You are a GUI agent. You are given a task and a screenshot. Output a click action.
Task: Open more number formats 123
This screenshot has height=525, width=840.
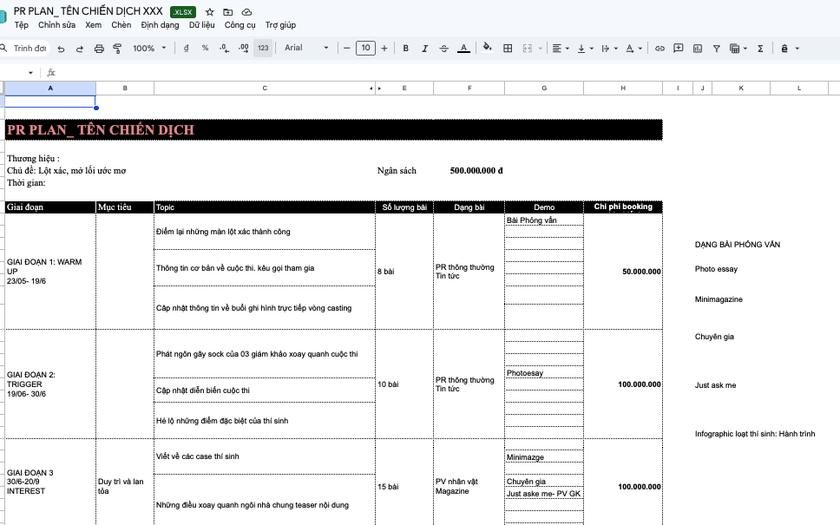point(263,48)
